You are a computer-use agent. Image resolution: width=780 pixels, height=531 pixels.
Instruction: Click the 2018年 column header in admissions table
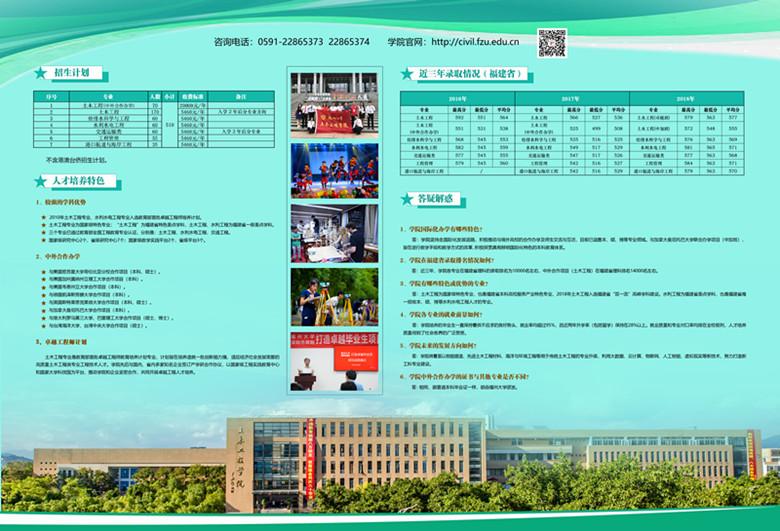pos(685,99)
